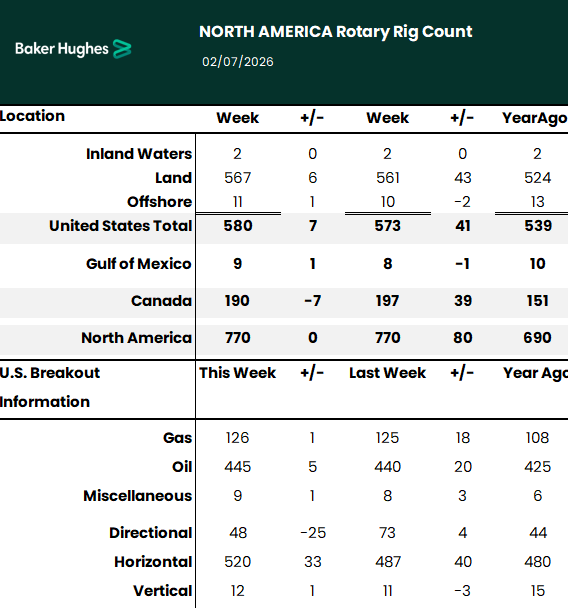Screen dimensions: 568x608
Task: Click the Canada change value -7
Action: (x=312, y=301)
